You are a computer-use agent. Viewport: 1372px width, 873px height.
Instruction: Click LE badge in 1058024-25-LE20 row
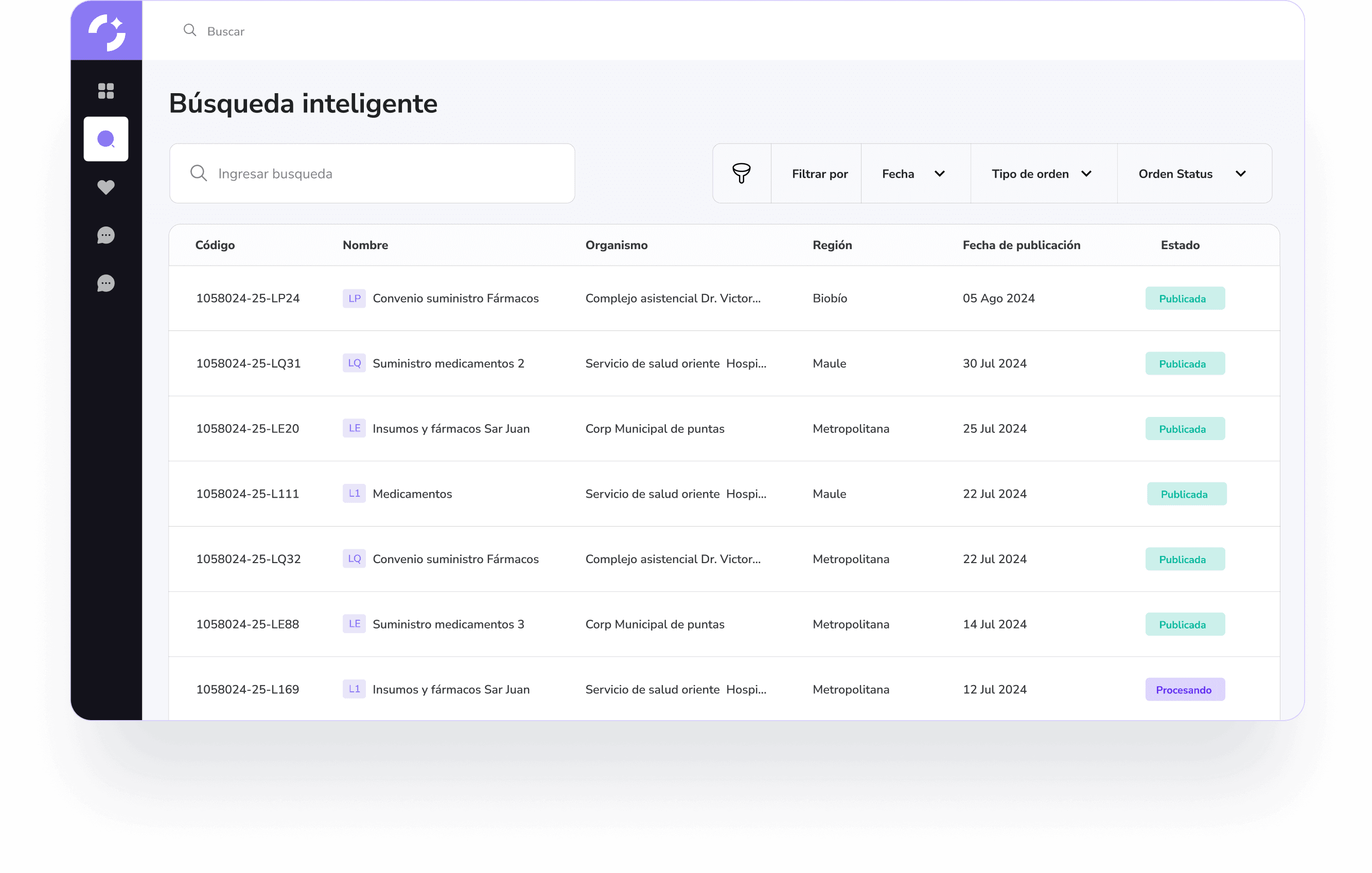354,428
